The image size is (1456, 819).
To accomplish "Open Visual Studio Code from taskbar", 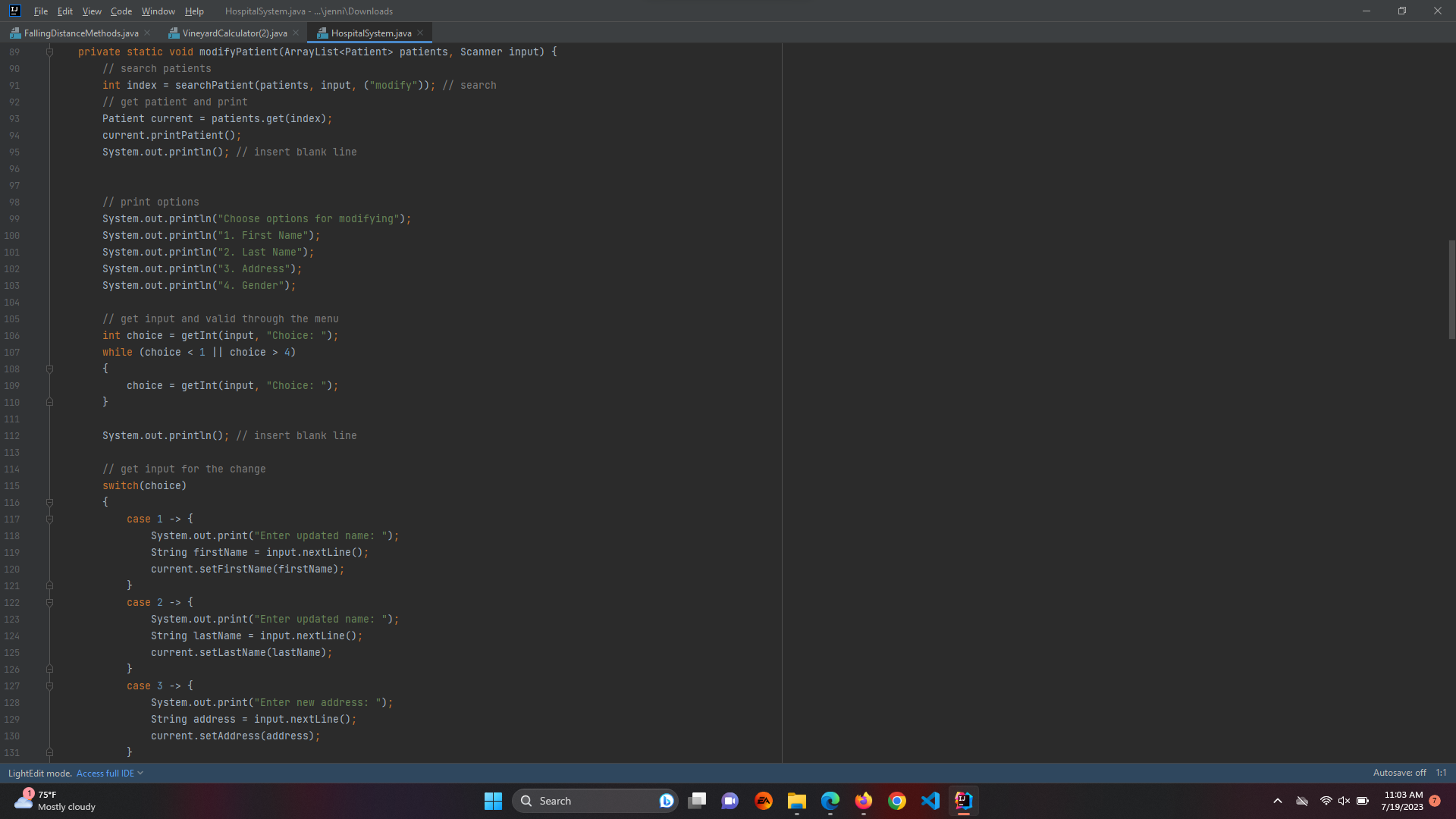I will (930, 801).
